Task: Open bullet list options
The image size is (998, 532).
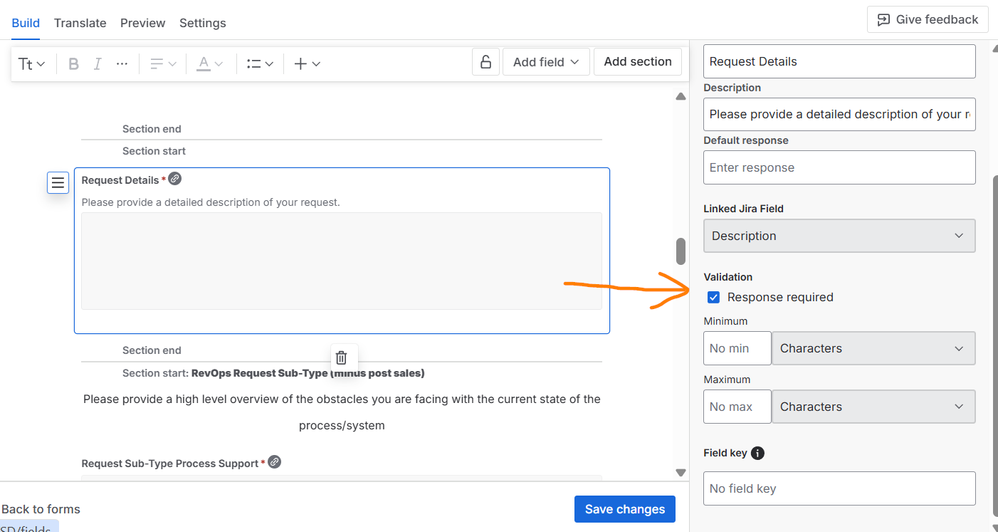Action: coord(260,64)
